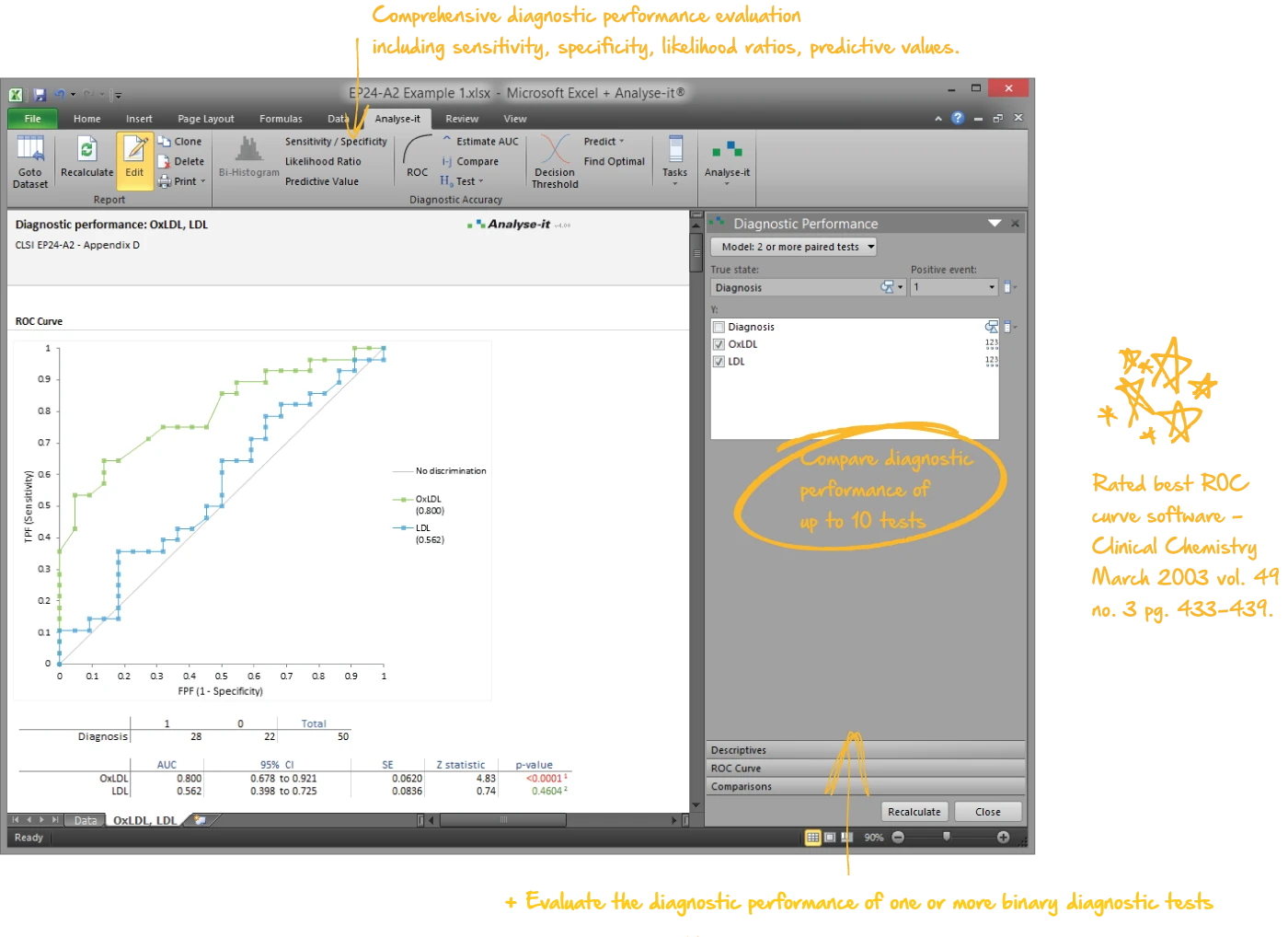Select the OxLDL, LDL sheet tab
This screenshot has width=1288, height=937.
coord(144,820)
